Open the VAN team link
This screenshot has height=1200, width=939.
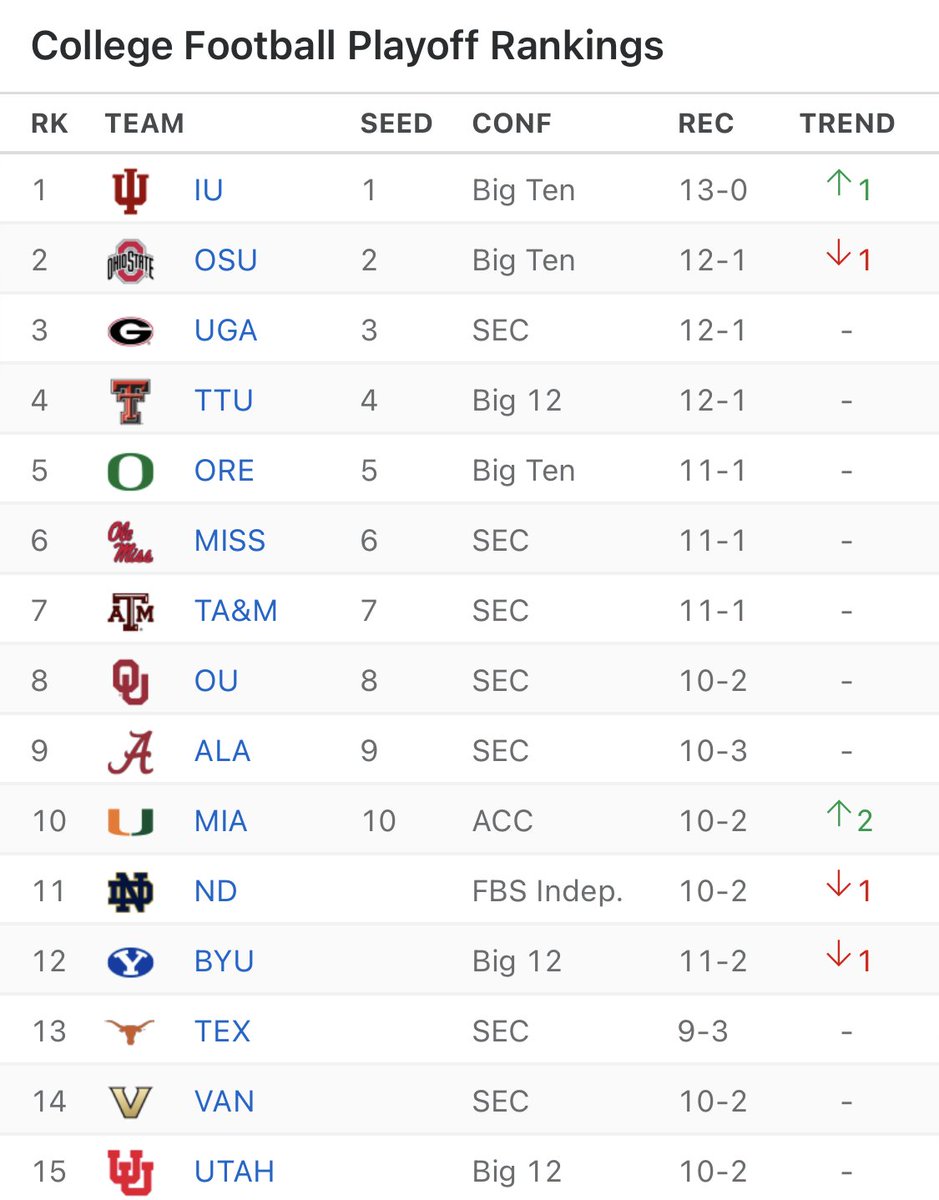pos(224,1102)
